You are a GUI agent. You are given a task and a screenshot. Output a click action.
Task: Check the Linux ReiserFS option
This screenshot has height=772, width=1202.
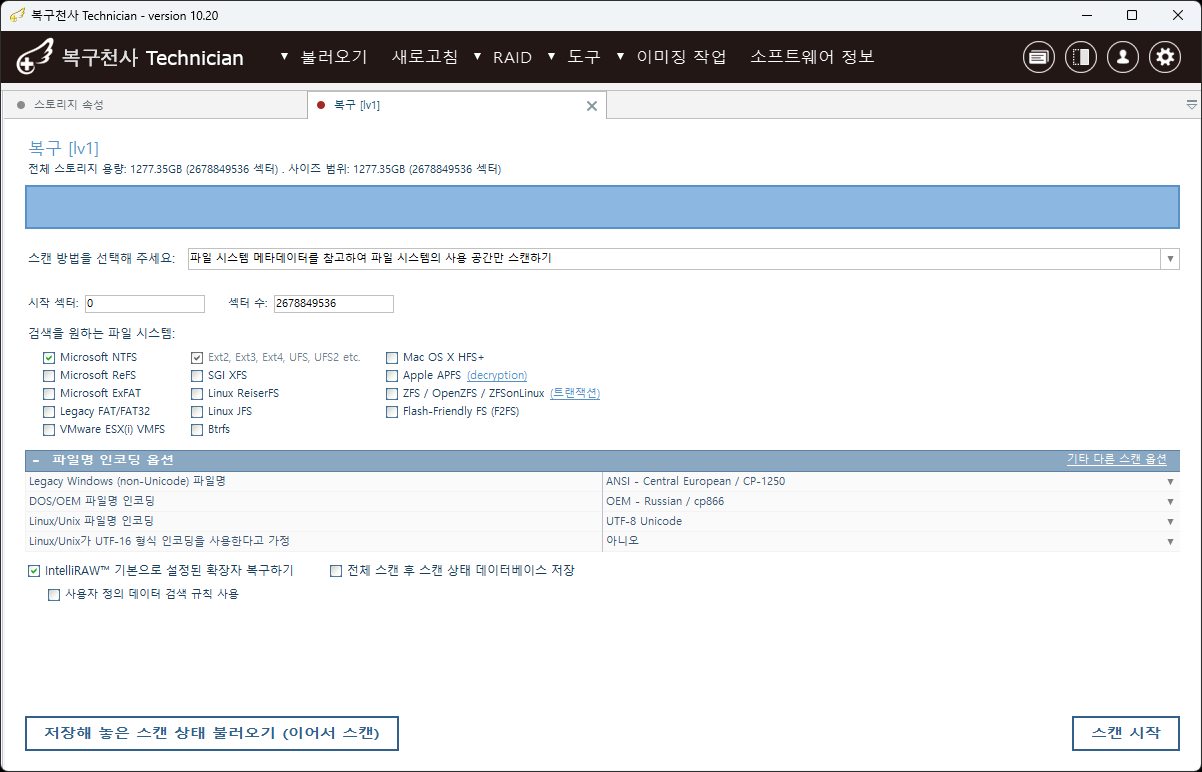197,393
